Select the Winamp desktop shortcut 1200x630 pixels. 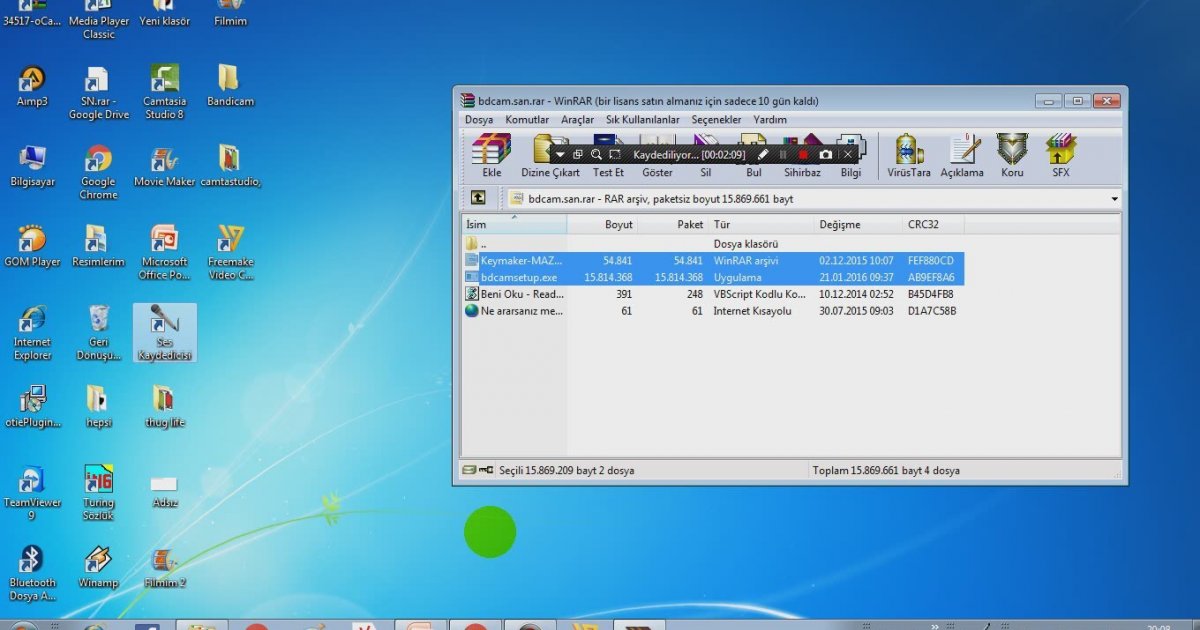coord(98,567)
